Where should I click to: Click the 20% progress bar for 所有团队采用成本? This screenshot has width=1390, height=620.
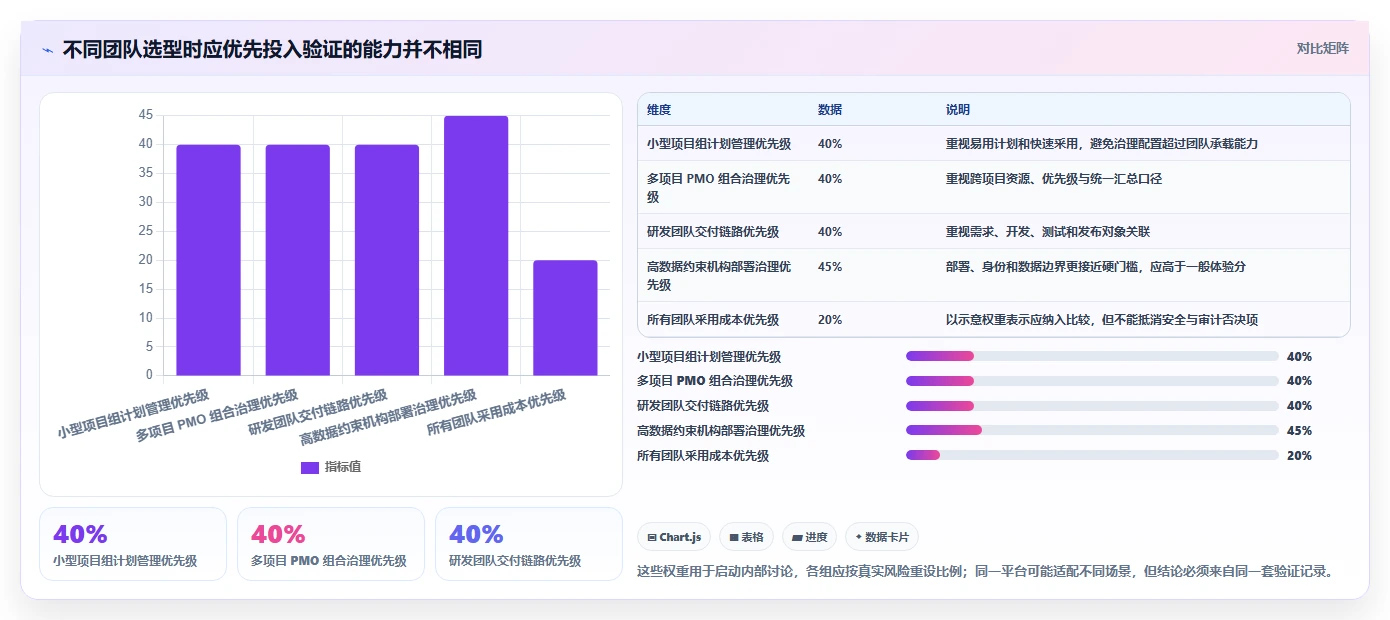pos(1092,455)
